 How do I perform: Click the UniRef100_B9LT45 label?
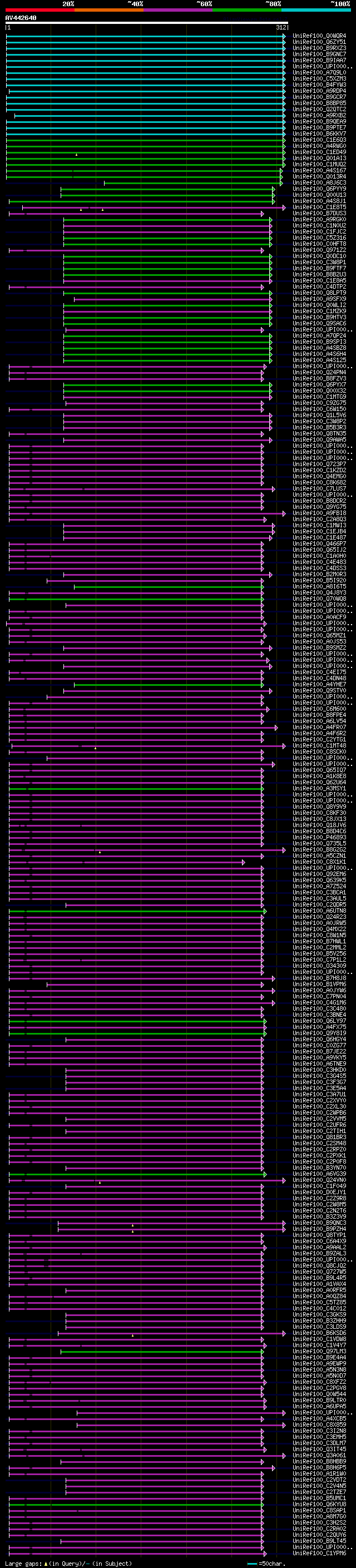click(x=319, y=1541)
